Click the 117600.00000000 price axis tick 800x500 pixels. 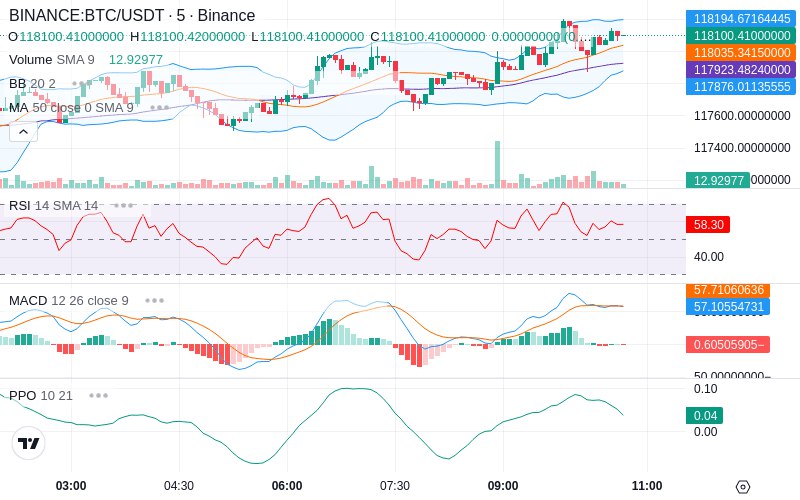click(742, 116)
